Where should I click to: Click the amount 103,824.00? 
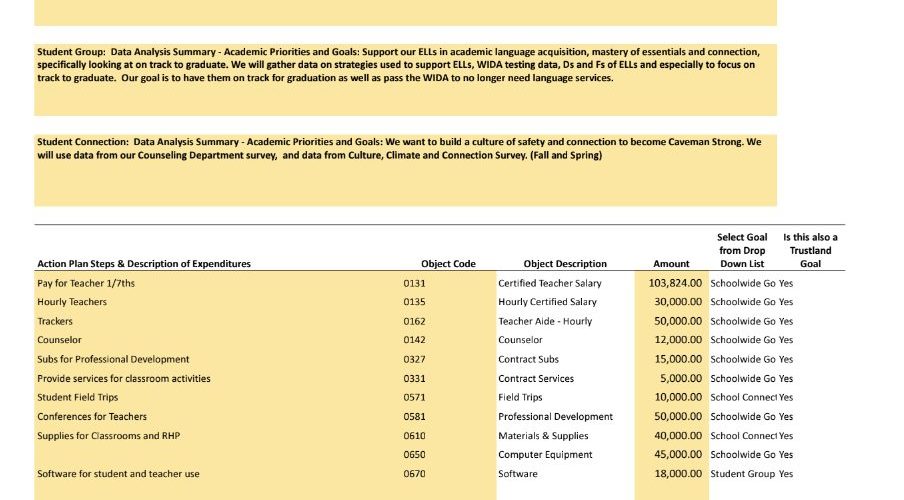tap(675, 283)
